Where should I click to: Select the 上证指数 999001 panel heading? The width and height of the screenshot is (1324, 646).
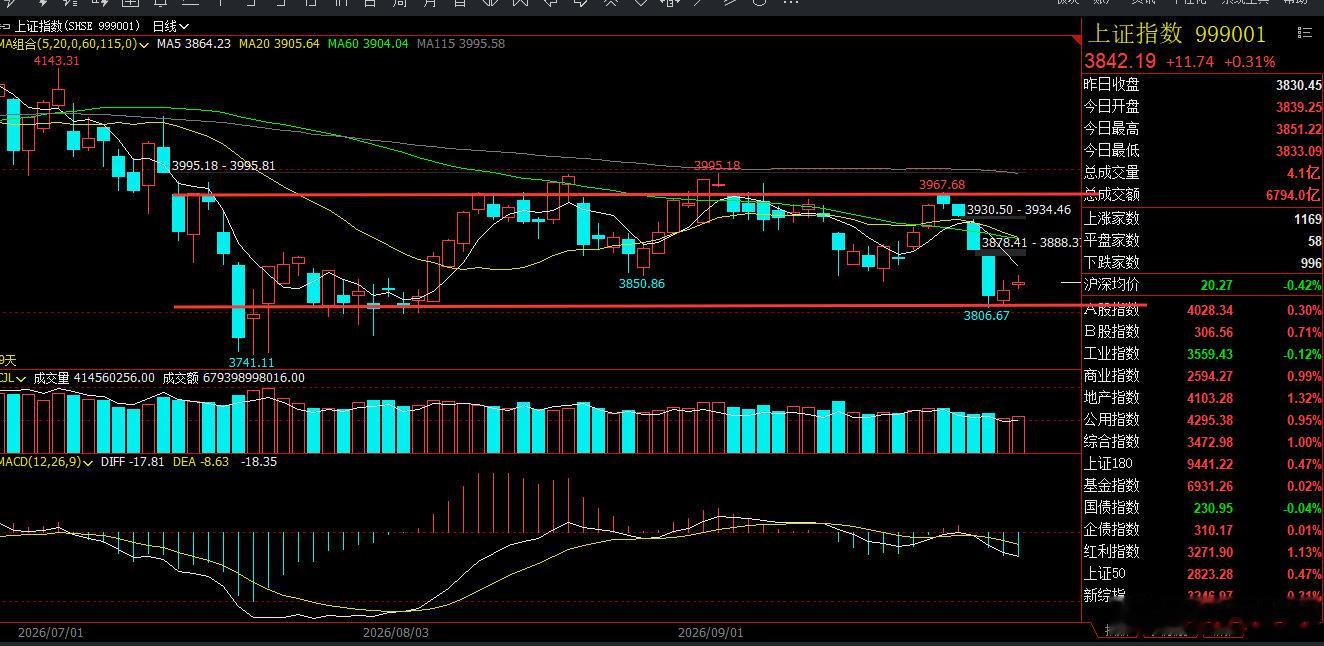pyautogui.click(x=1177, y=34)
